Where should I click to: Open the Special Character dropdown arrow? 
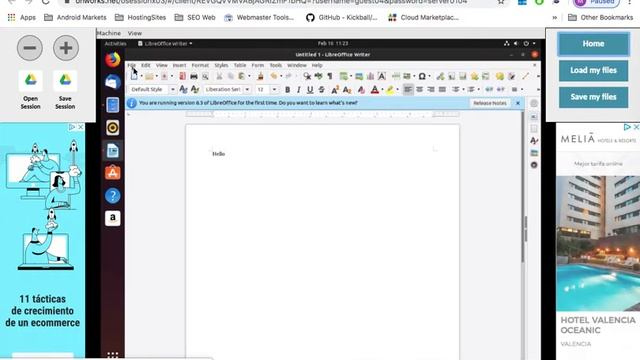[429, 76]
